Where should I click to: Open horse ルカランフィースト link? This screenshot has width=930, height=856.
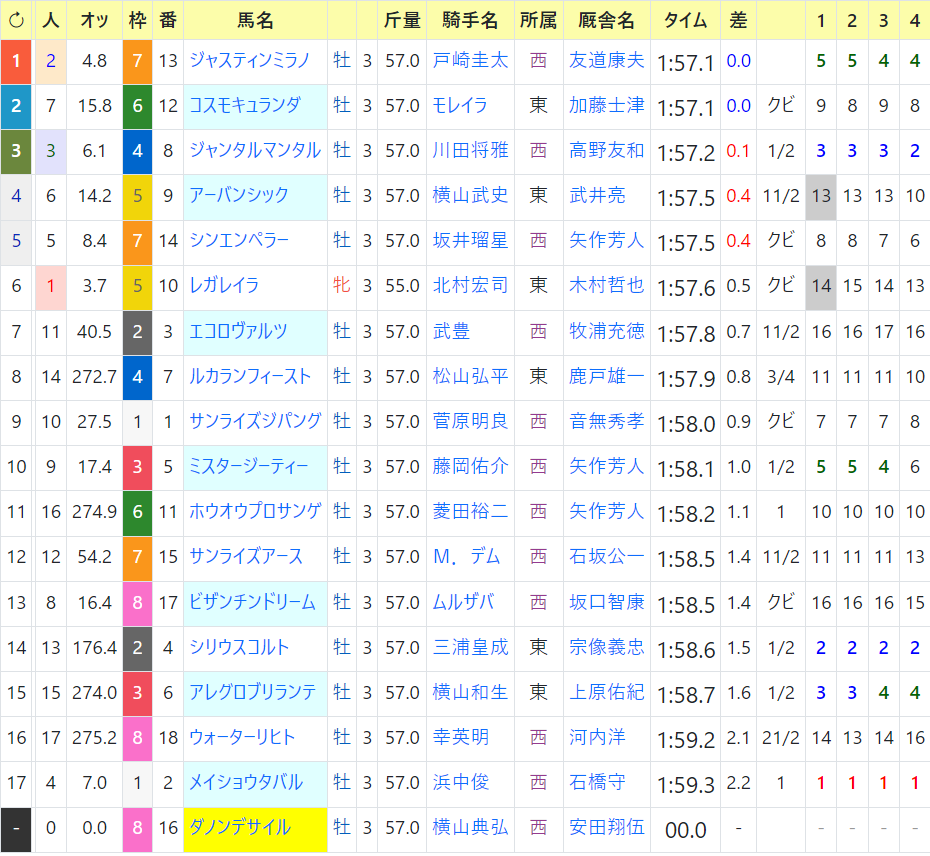pos(250,377)
